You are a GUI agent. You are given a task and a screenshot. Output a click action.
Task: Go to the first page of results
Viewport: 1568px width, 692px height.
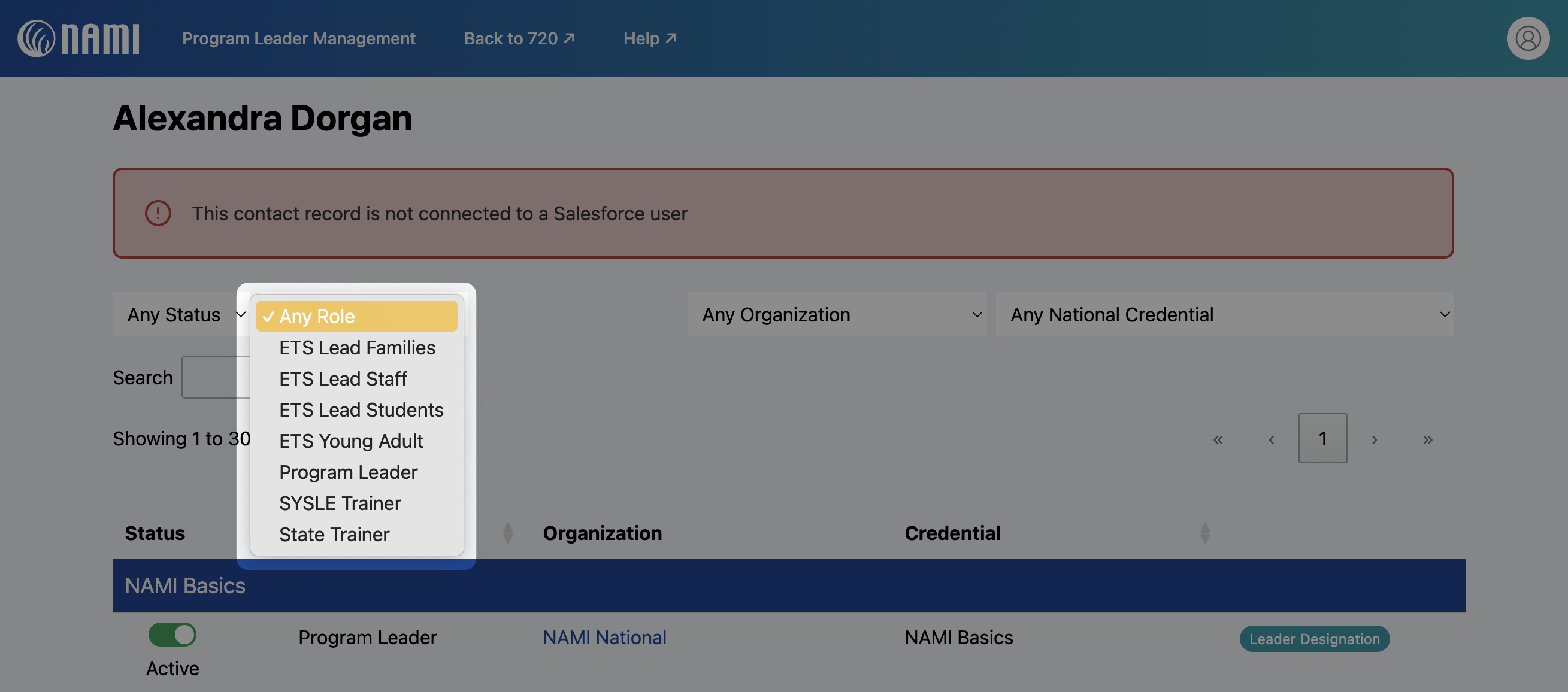click(1218, 439)
